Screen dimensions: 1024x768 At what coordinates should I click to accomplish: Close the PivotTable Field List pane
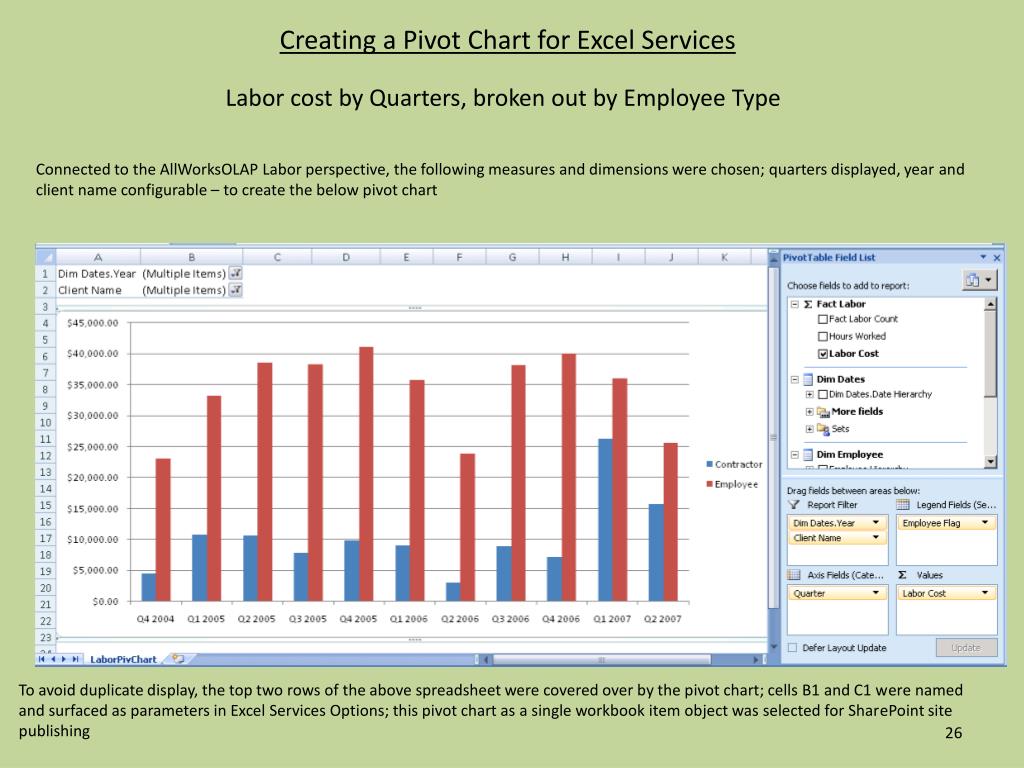coord(997,258)
